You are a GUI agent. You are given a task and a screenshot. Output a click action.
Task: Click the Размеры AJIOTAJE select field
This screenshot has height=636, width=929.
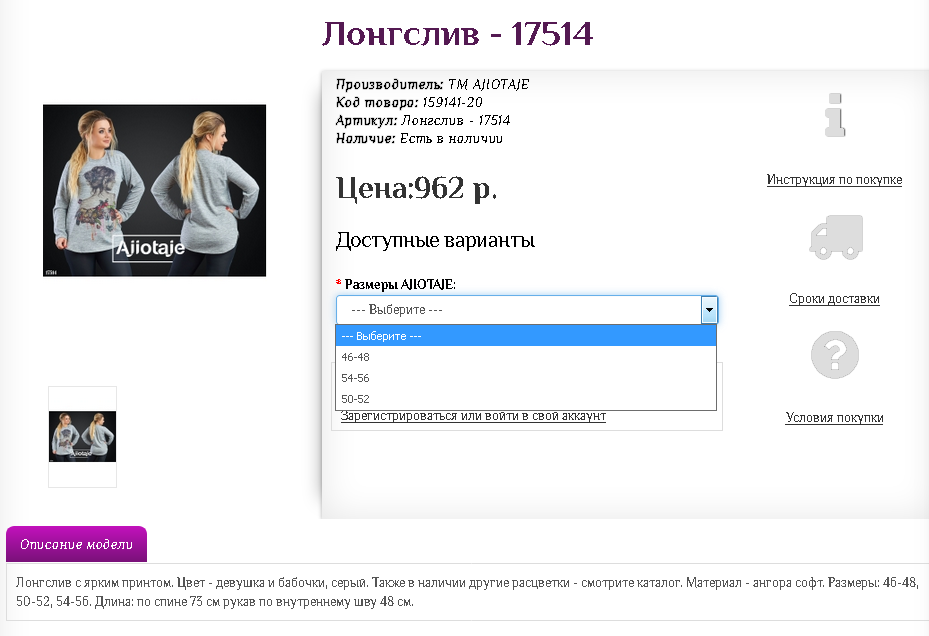527,309
